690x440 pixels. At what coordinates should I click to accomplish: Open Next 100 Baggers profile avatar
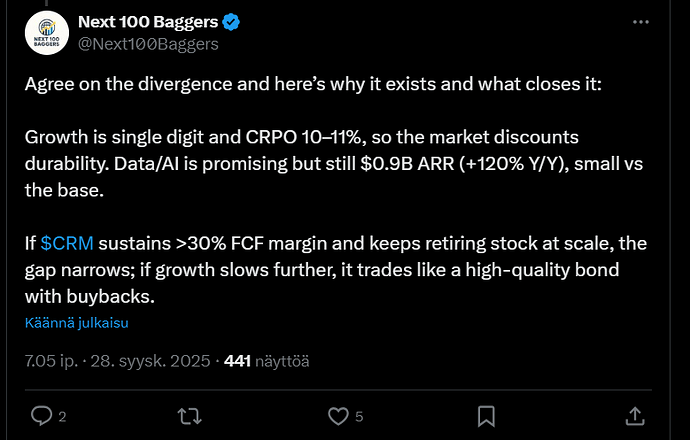(x=47, y=33)
